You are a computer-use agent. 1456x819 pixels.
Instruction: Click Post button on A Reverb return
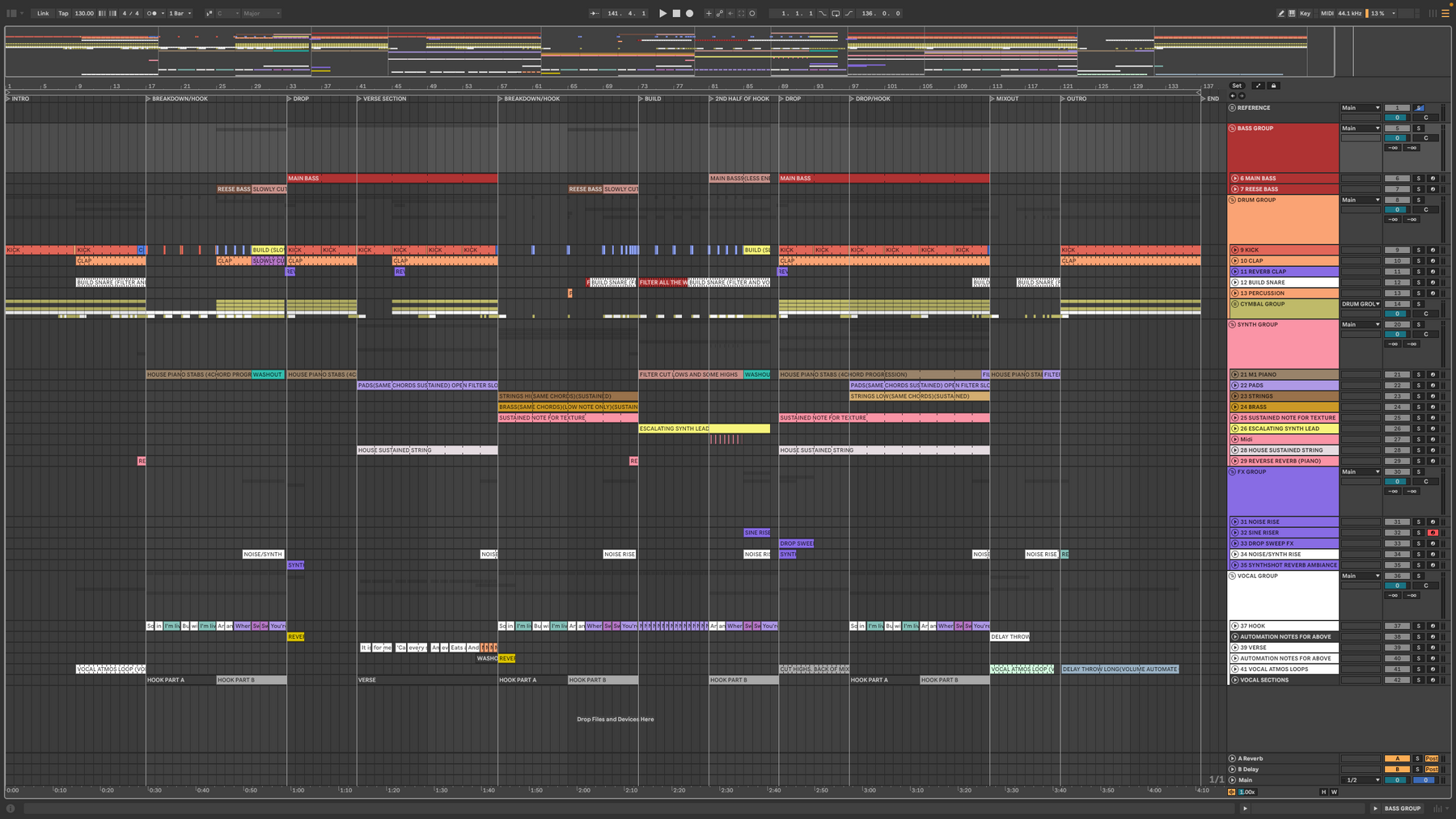1432,758
